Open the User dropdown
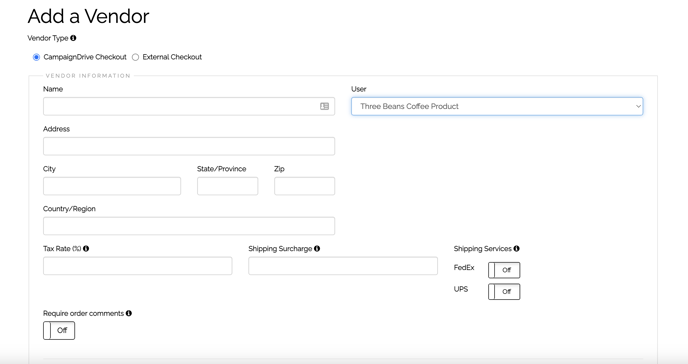The width and height of the screenshot is (688, 364). 497,106
